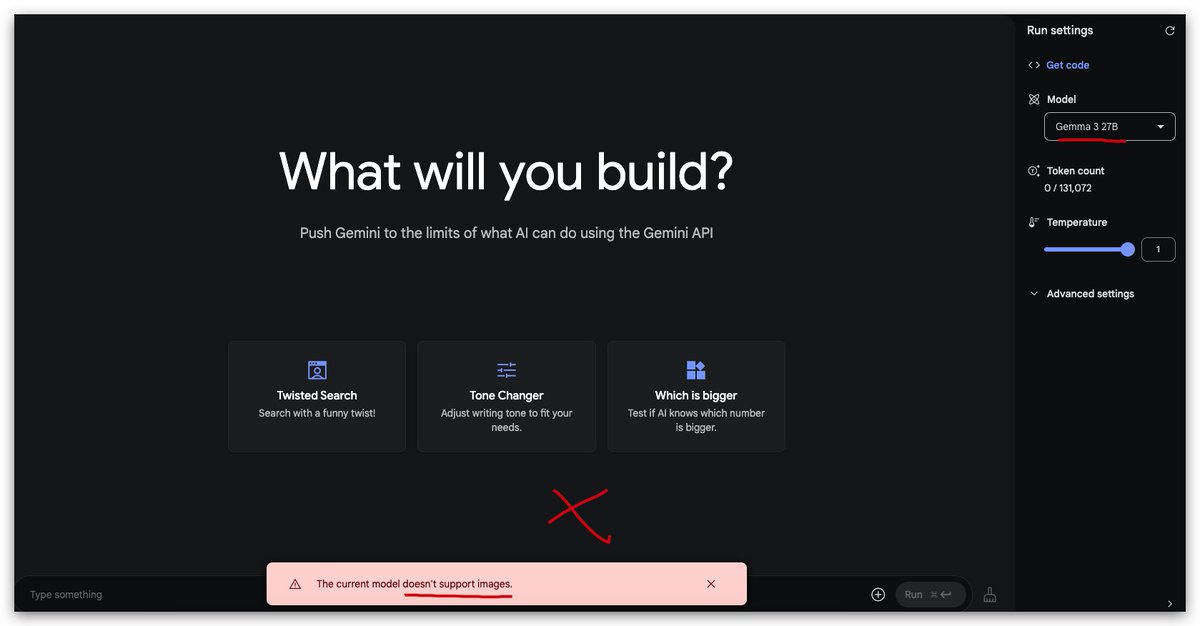Open the Tone Changer prompt card

[x=506, y=396]
